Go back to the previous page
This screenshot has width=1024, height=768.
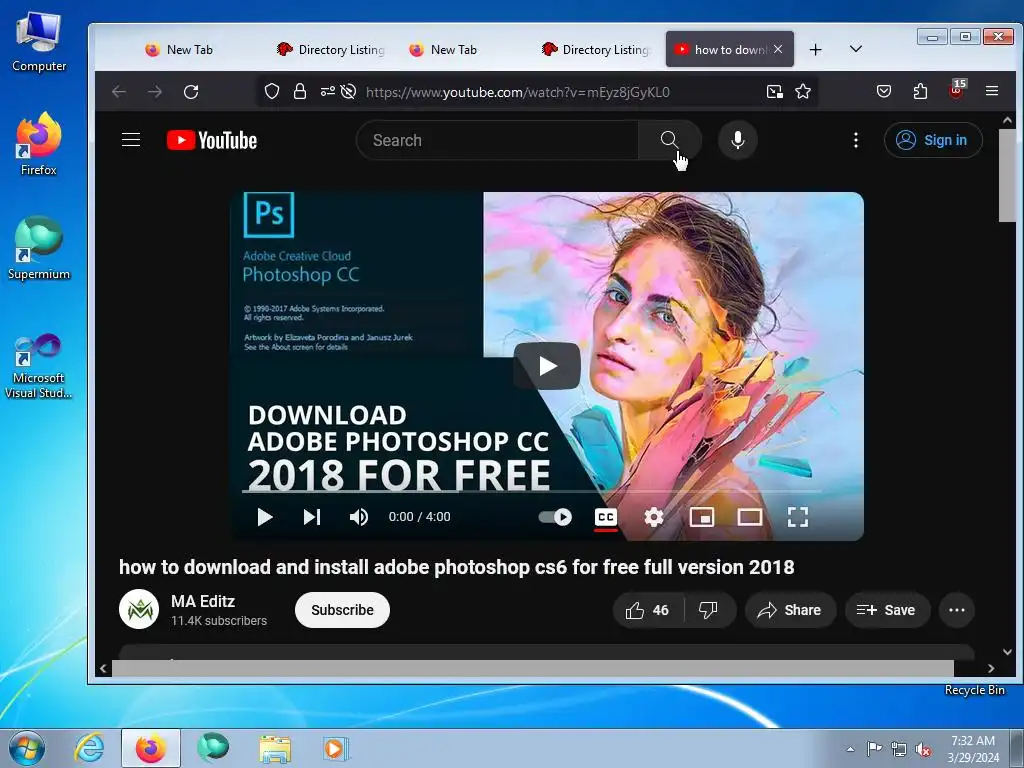(x=119, y=92)
